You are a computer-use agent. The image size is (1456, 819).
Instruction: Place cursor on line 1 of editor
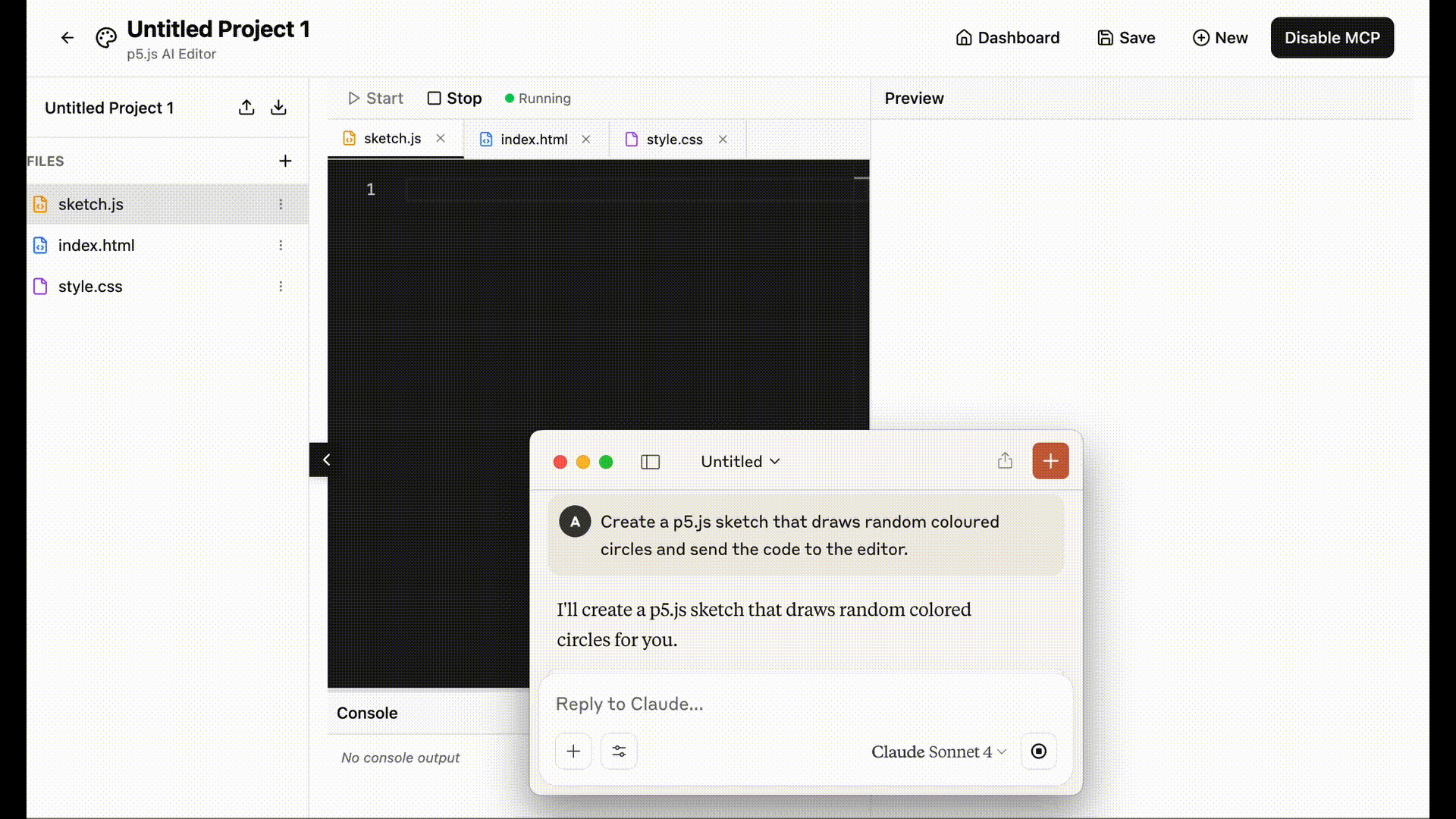[x=635, y=190]
